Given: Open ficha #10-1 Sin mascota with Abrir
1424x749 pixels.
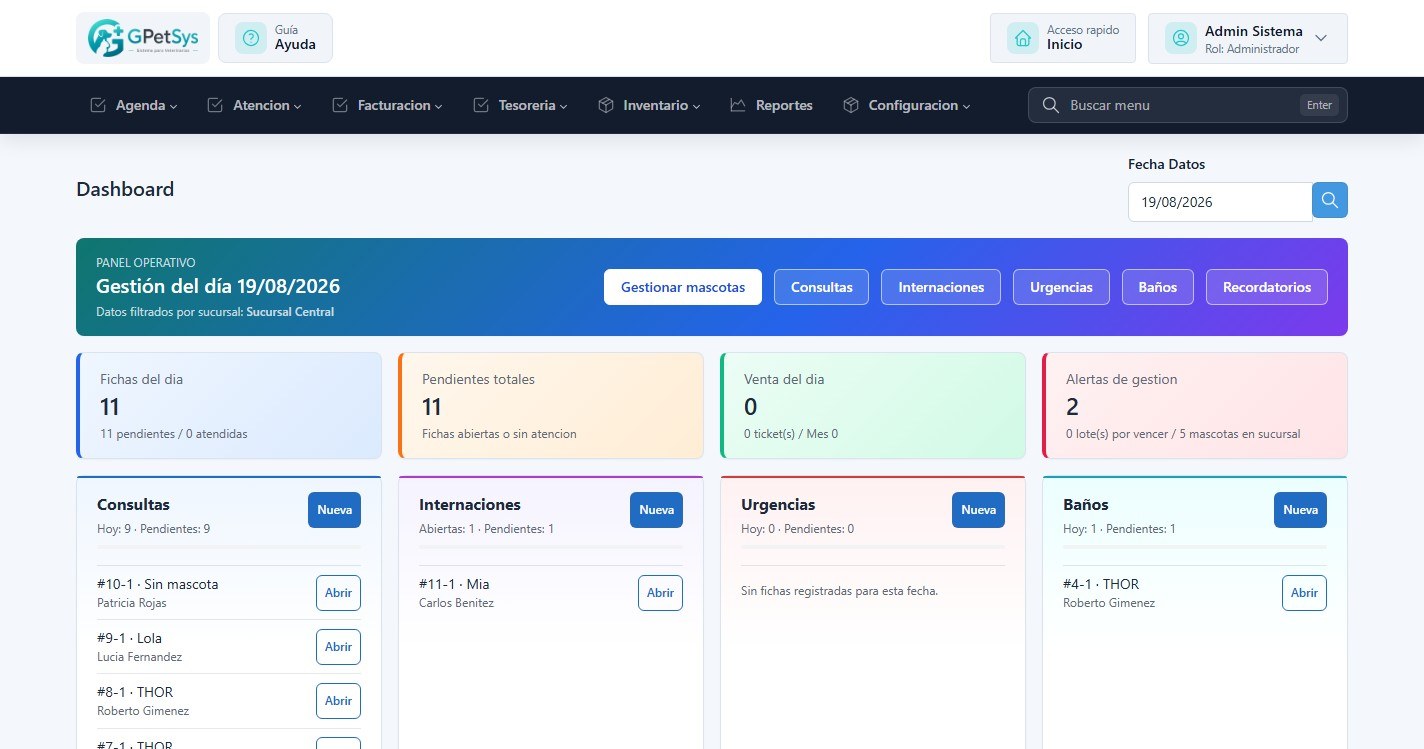Looking at the screenshot, I should pos(338,593).
